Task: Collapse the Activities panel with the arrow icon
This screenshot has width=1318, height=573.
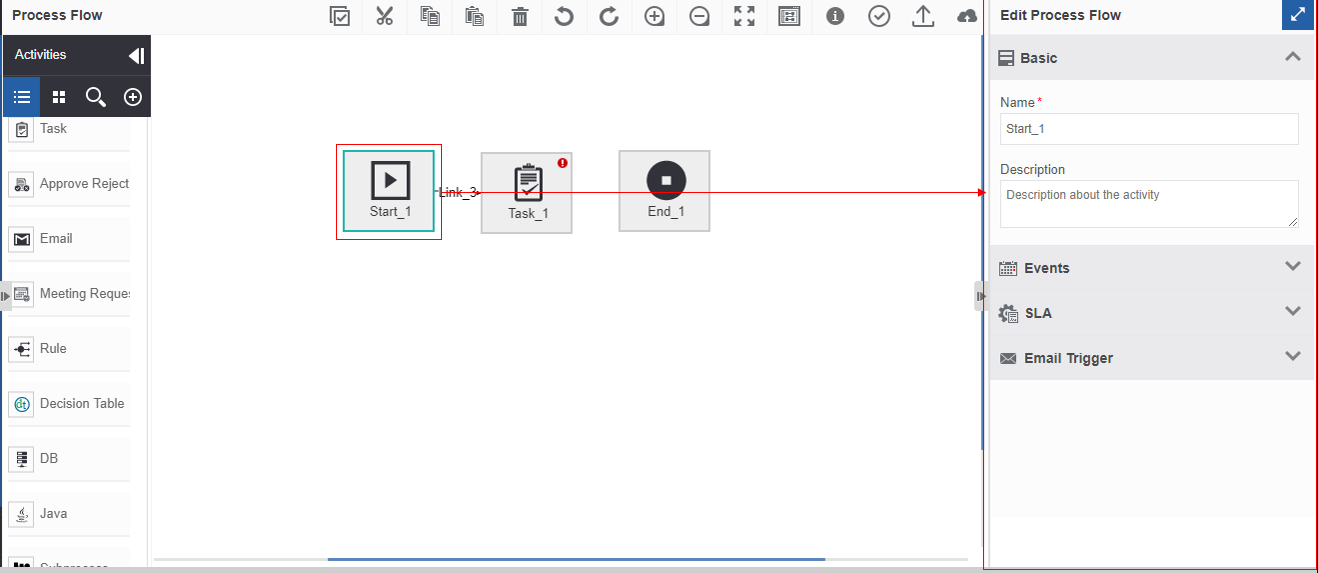Action: tap(137, 56)
